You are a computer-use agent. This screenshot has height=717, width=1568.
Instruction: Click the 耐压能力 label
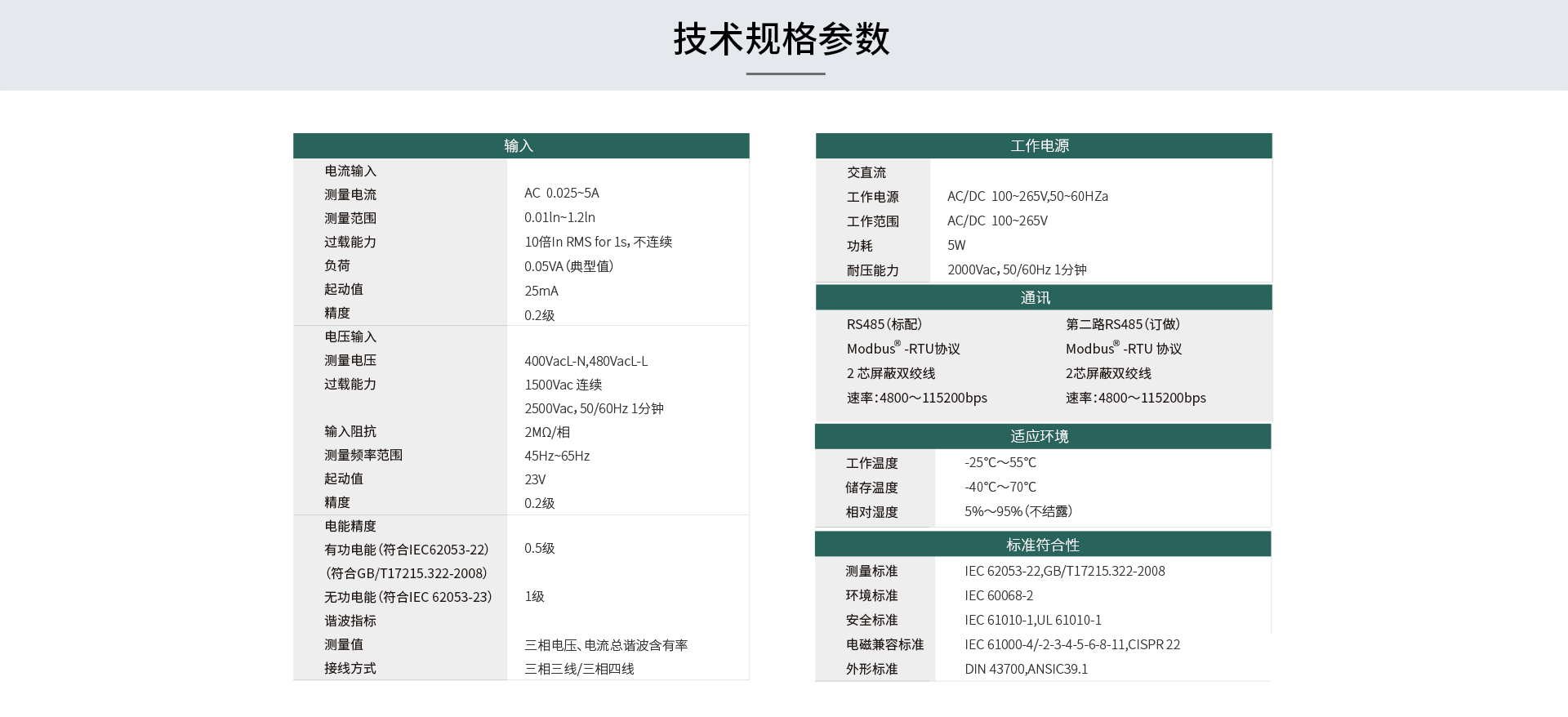pos(873,270)
